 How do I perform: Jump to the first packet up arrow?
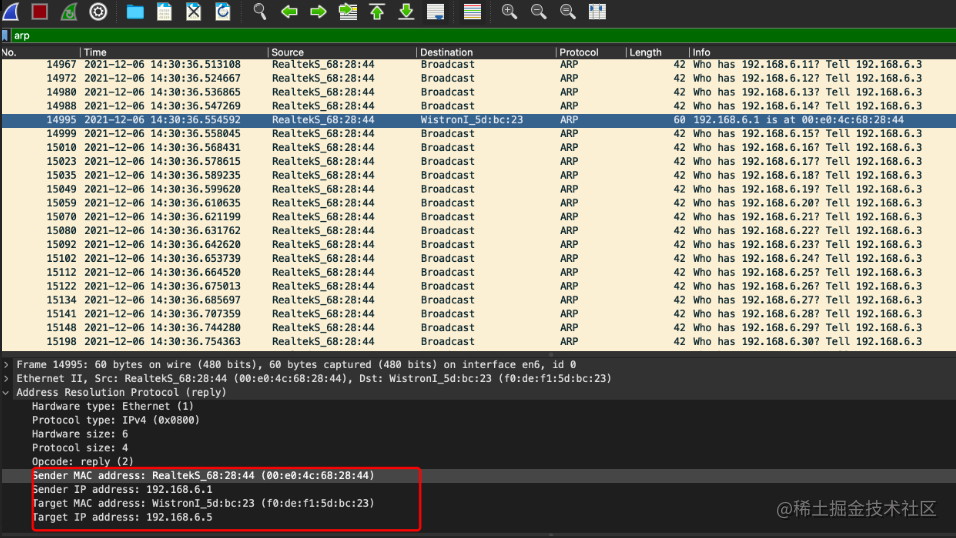tap(377, 11)
